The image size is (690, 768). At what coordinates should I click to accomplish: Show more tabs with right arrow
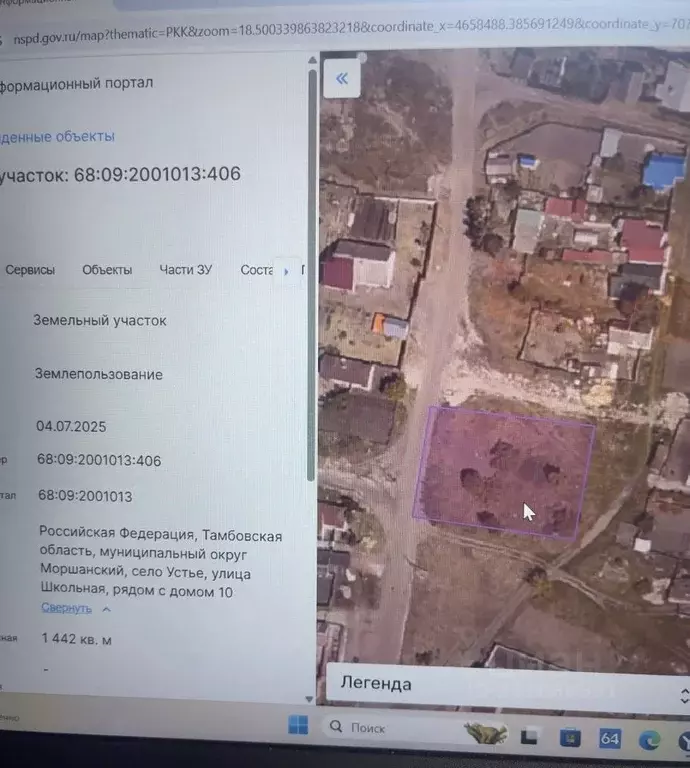click(286, 271)
